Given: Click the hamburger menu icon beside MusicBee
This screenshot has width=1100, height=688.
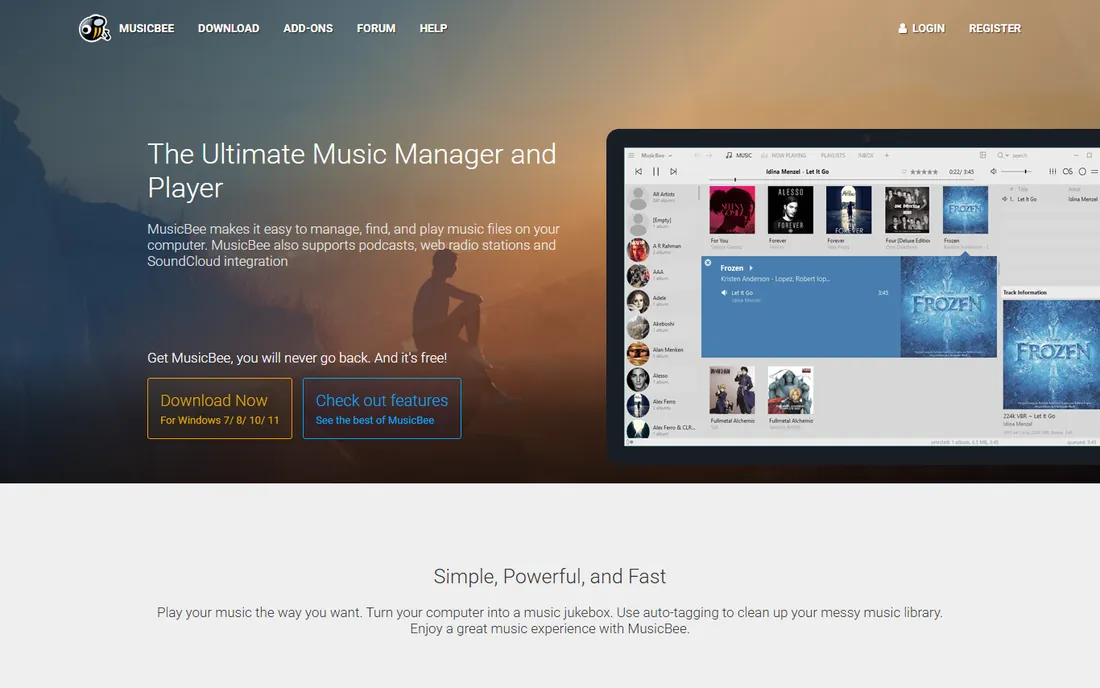Looking at the screenshot, I should coord(631,155).
